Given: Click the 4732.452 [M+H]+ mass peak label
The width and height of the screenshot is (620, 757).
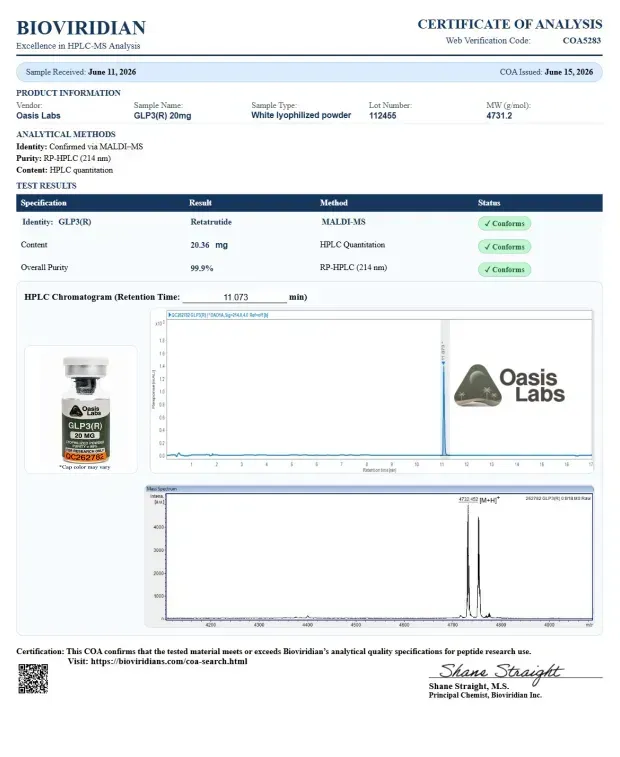Looking at the screenshot, I should [479, 500].
